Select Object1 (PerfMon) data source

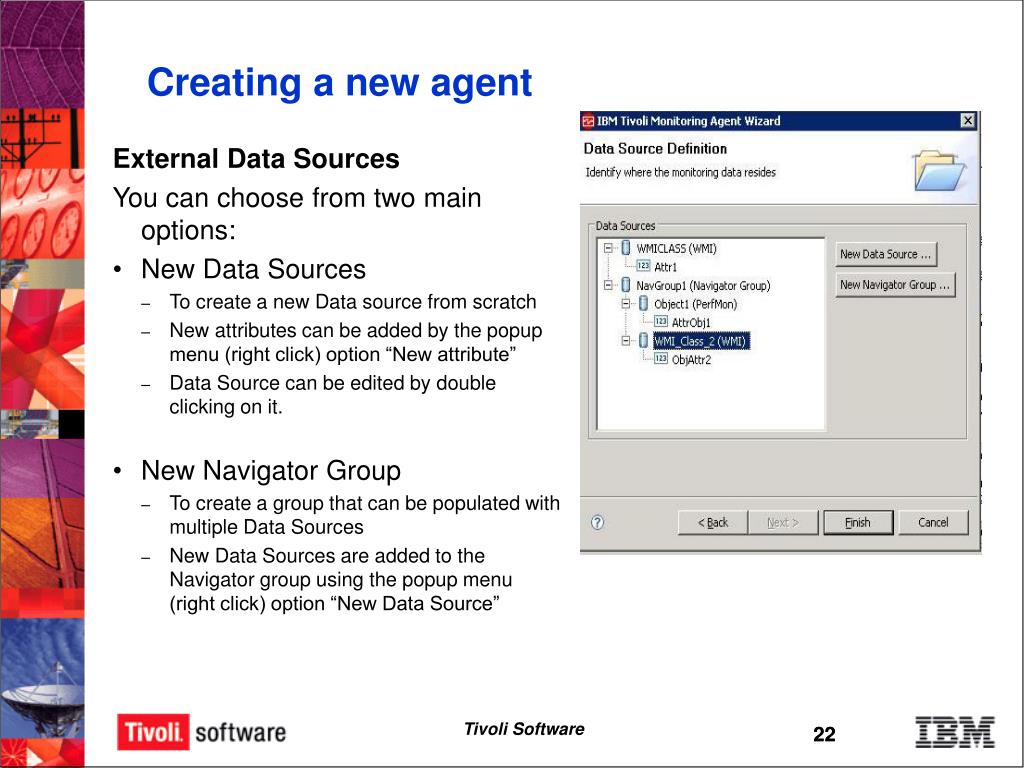point(695,304)
